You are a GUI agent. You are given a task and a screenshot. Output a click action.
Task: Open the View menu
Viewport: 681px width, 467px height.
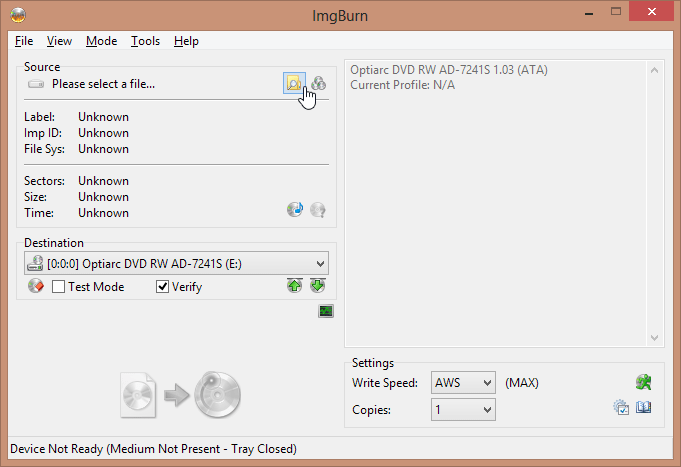[x=59, y=41]
